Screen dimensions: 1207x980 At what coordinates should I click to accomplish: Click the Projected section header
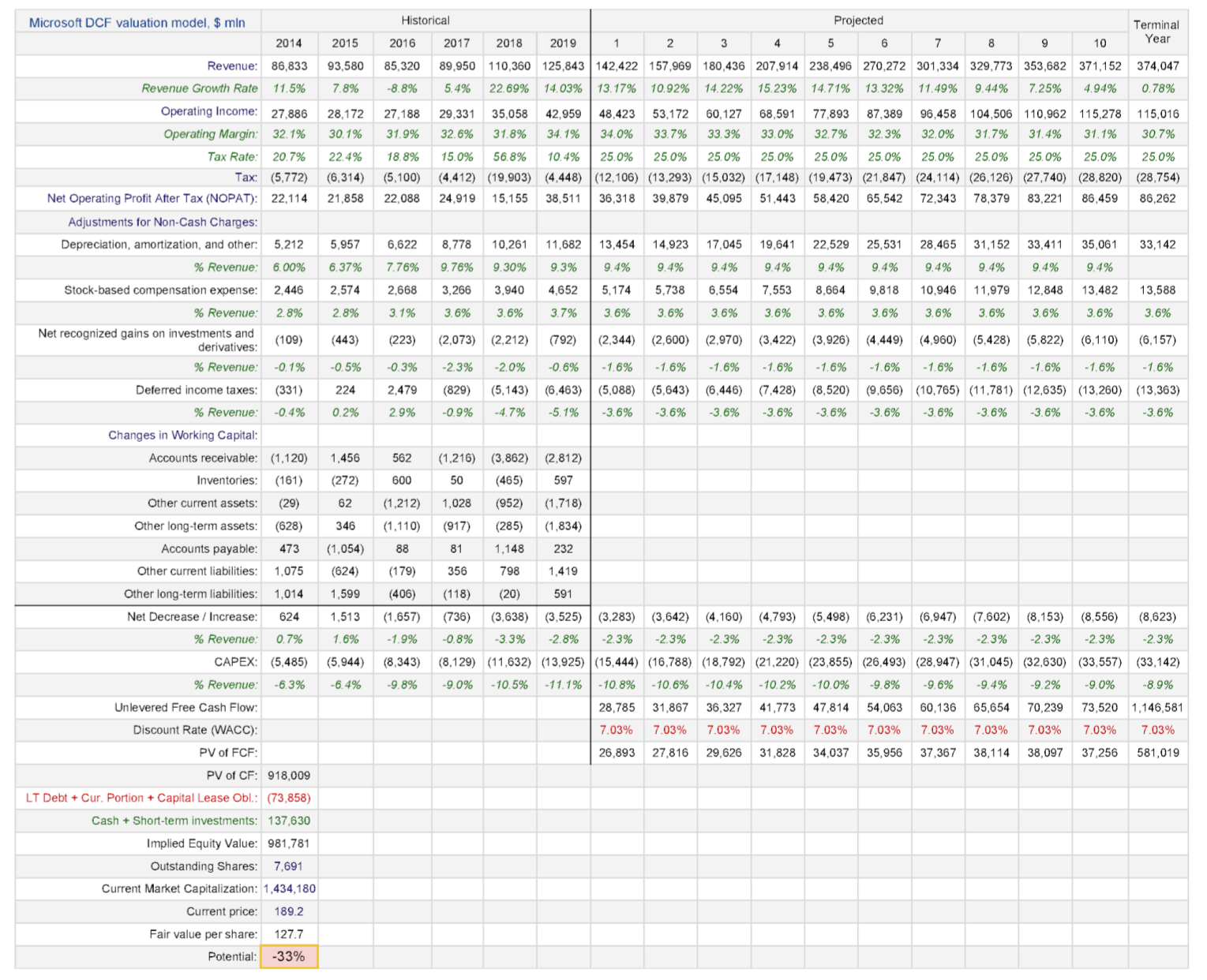858,21
